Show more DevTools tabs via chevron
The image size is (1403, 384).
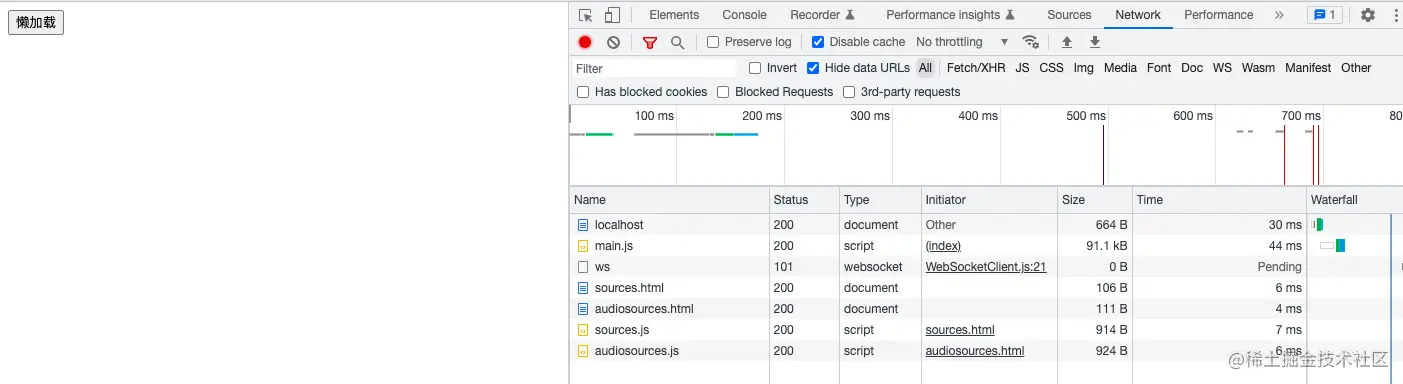1279,15
